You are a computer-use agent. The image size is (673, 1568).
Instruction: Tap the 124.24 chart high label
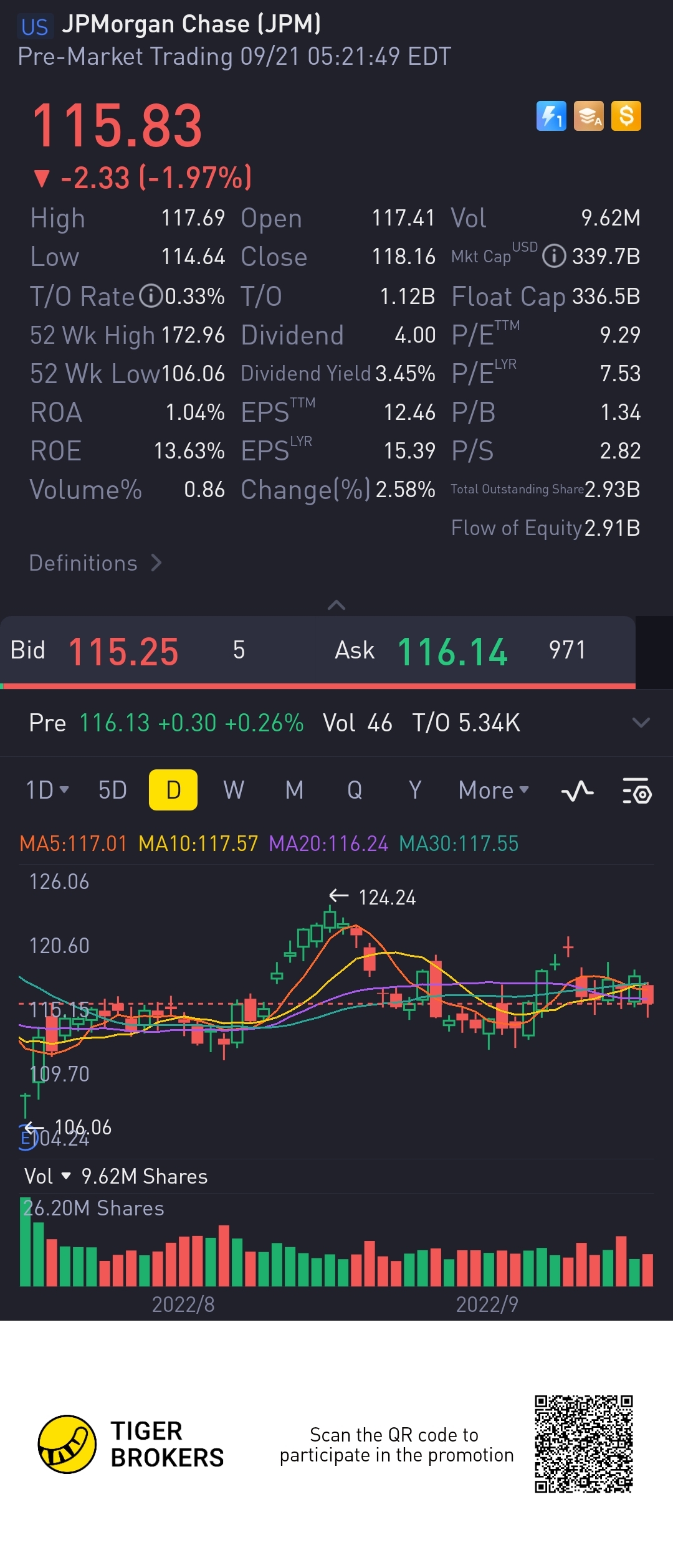coord(387,898)
